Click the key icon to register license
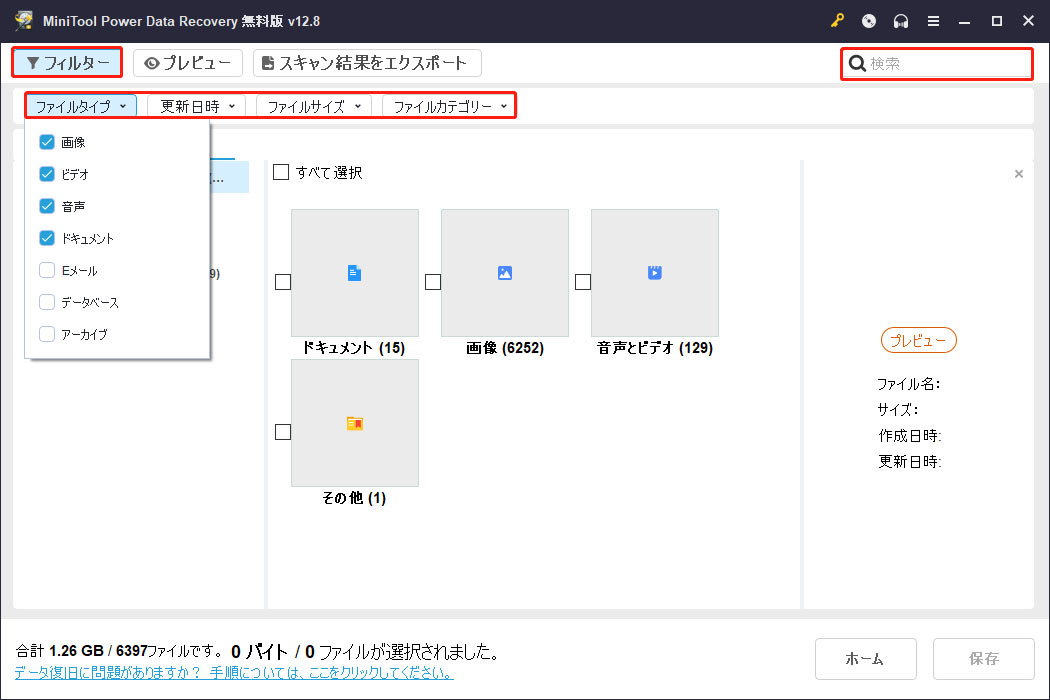The image size is (1050, 700). (837, 20)
